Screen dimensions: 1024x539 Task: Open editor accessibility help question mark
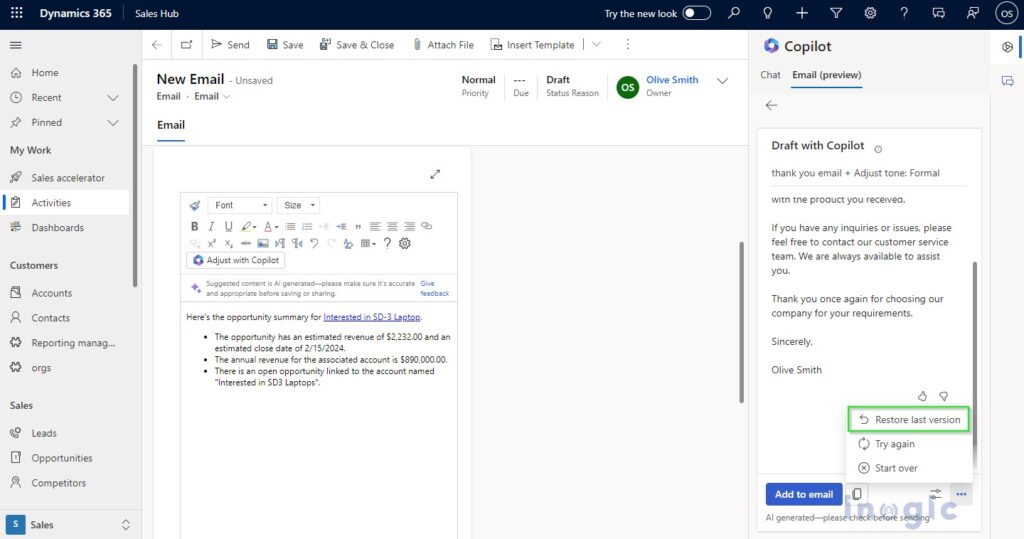(387, 244)
